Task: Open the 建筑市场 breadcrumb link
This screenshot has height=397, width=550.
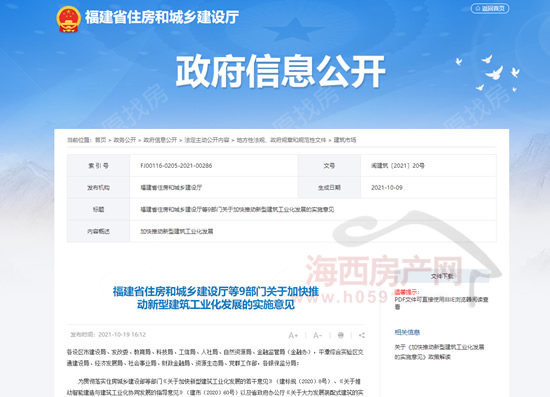Action: point(345,140)
